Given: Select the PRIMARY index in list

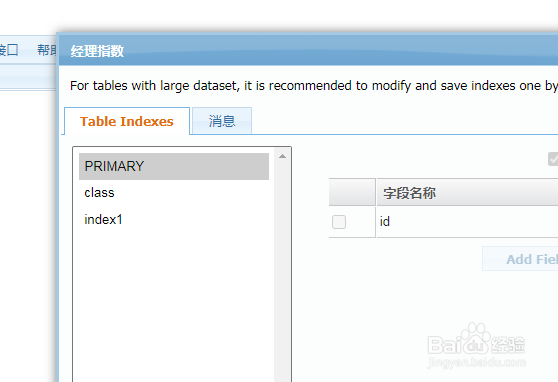Looking at the screenshot, I should pos(174,166).
